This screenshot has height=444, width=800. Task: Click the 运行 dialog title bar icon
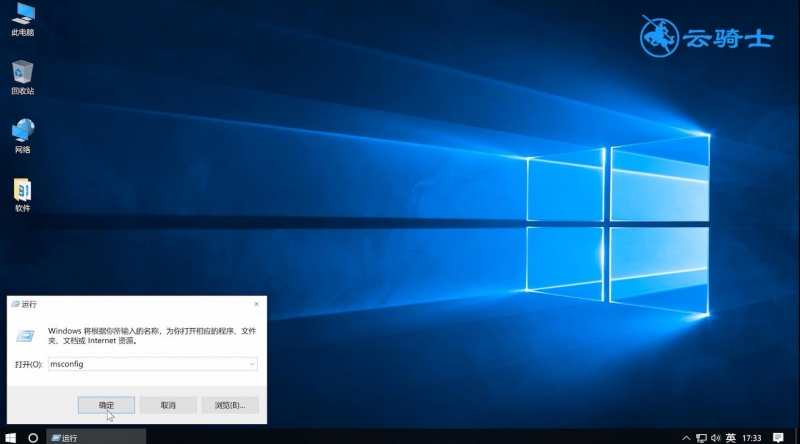click(15, 304)
